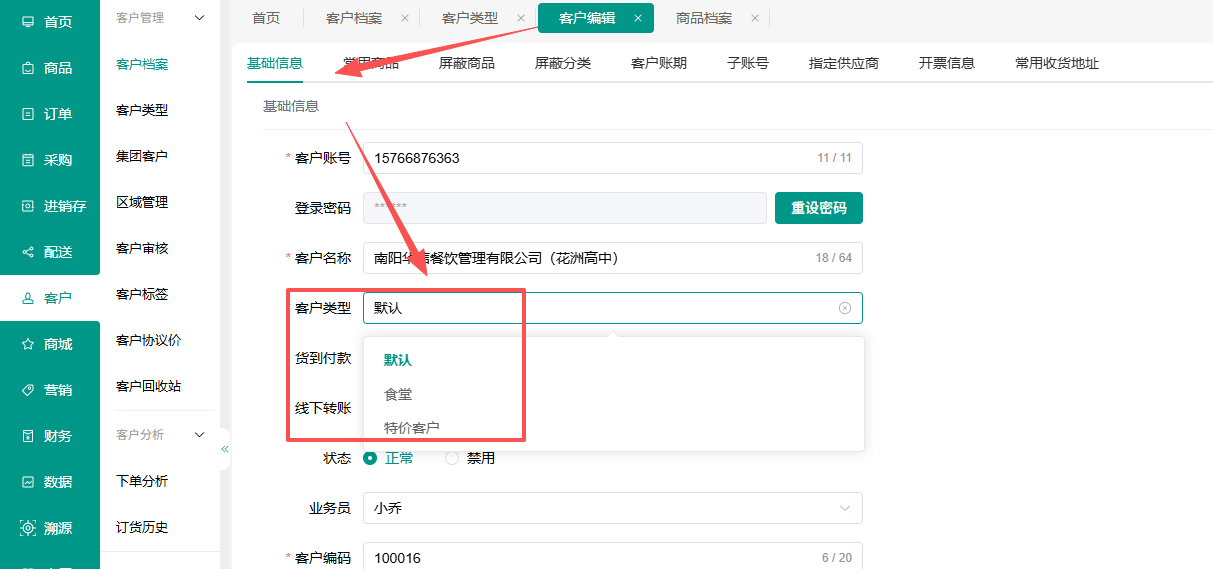Open the 客户类型 dropdown field
The image size is (1213, 569).
pos(612,308)
